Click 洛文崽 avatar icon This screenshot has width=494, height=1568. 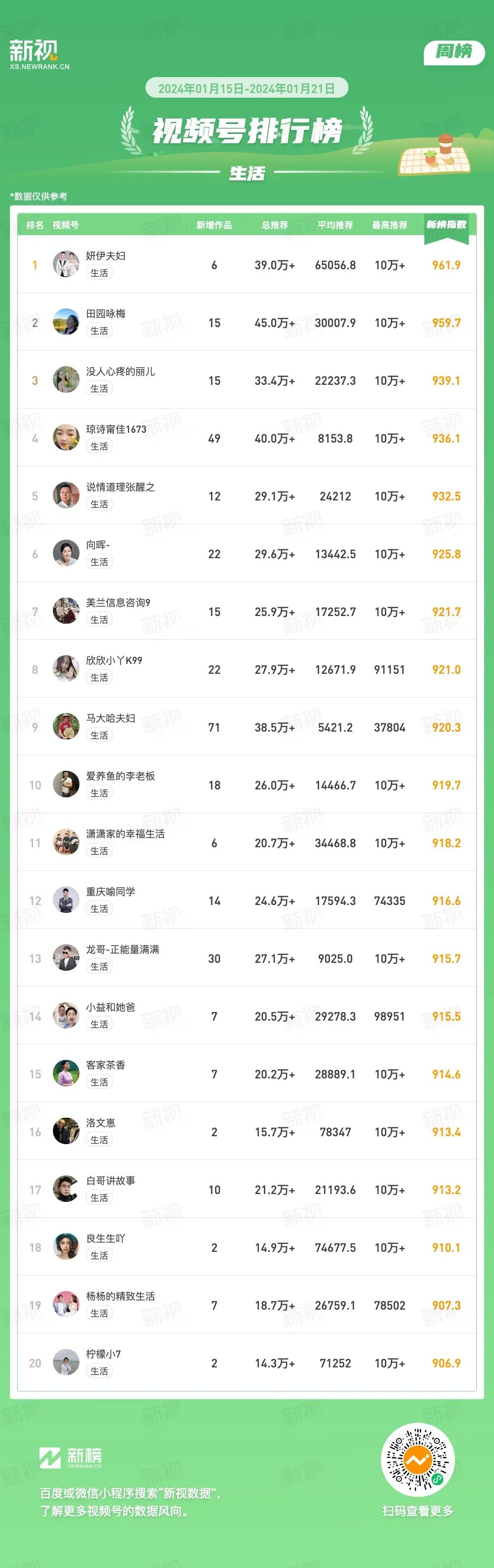(x=66, y=1132)
